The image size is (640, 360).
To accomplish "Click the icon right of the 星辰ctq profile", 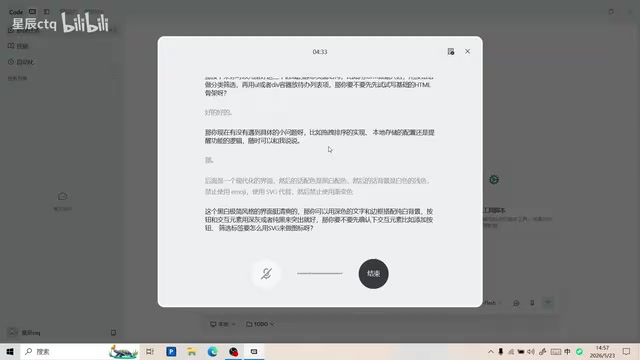I will click(113, 333).
